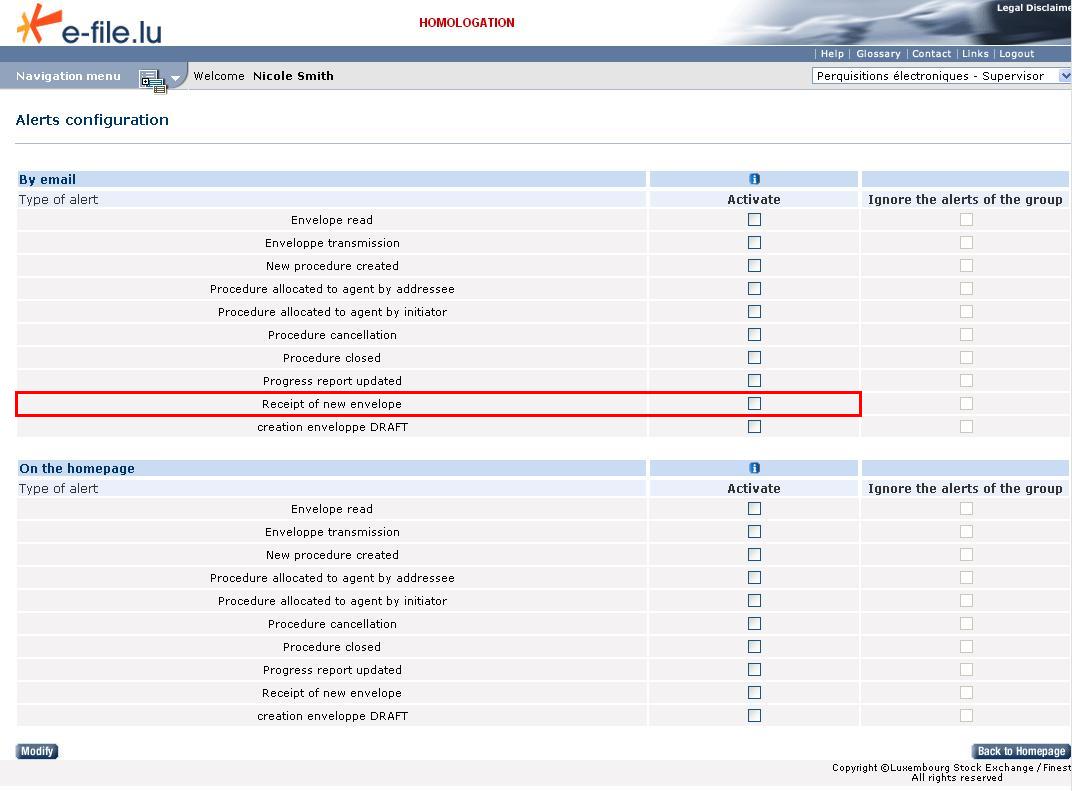Screen dimensions: 1072x791
Task: Click the Modify button
Action: [x=37, y=751]
